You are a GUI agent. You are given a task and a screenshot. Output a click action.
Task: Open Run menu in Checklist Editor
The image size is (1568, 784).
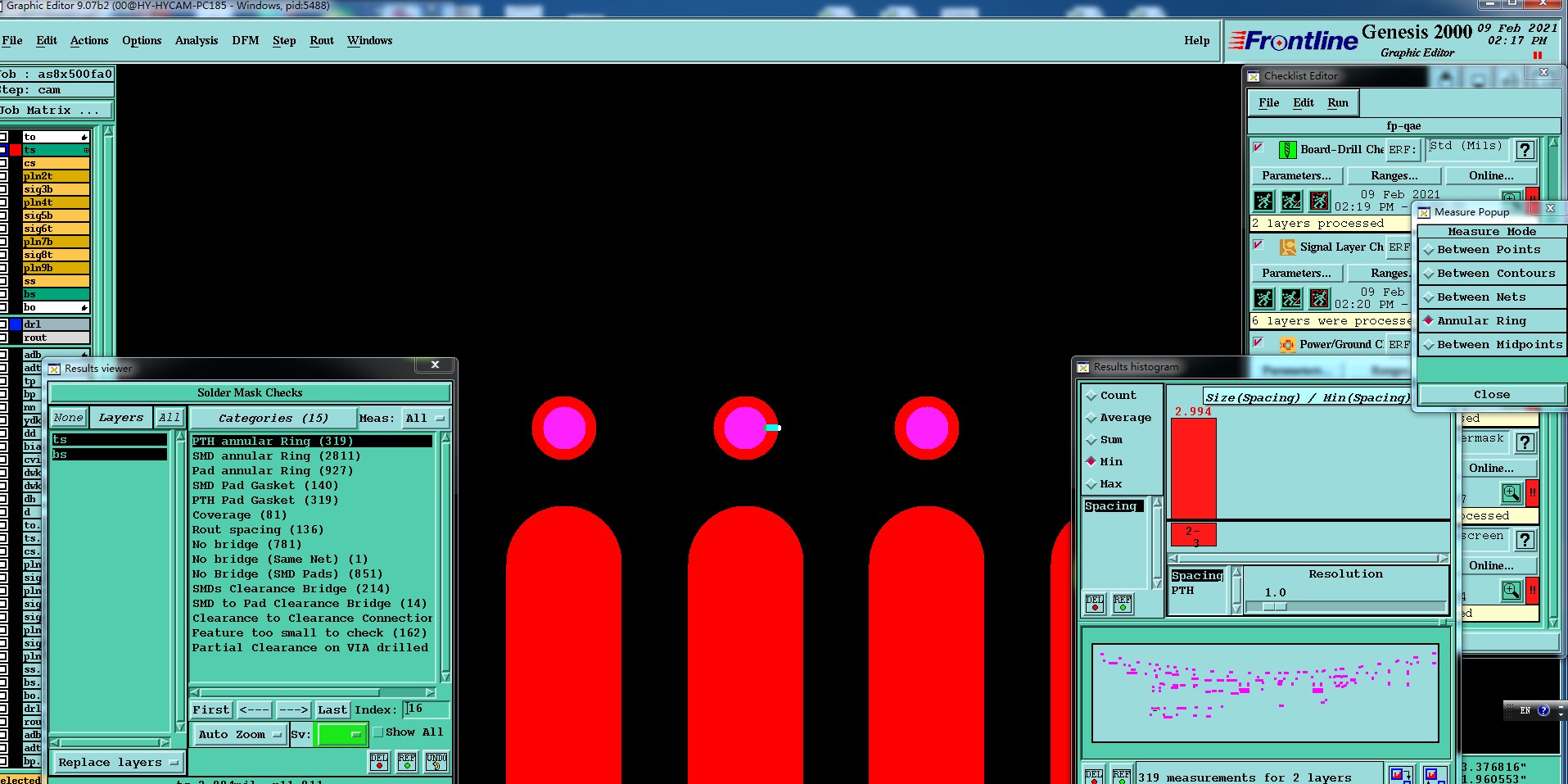click(x=1338, y=103)
